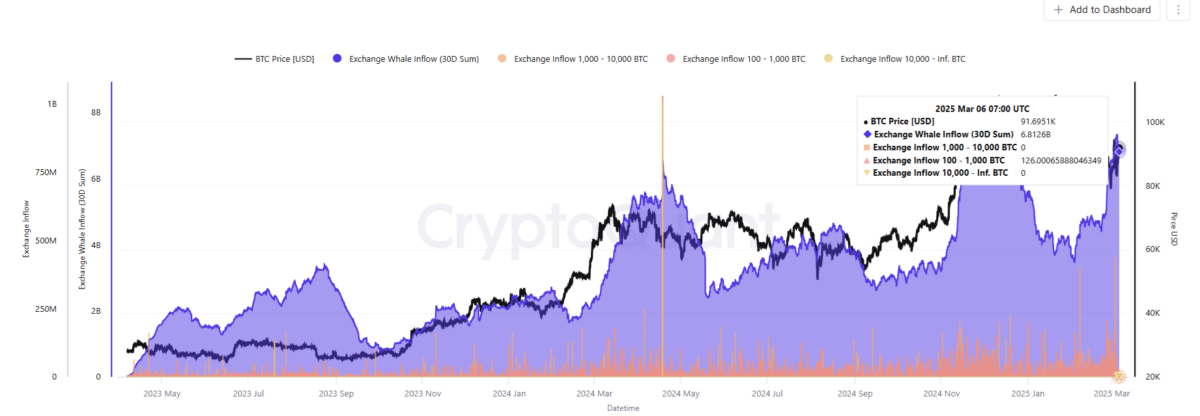Click the purple hover marker at chart's right edge
The width and height of the screenshot is (1200, 416).
[1121, 149]
